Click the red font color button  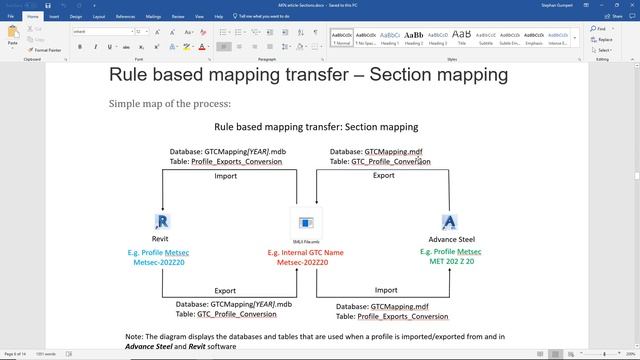pyautogui.click(x=202, y=47)
